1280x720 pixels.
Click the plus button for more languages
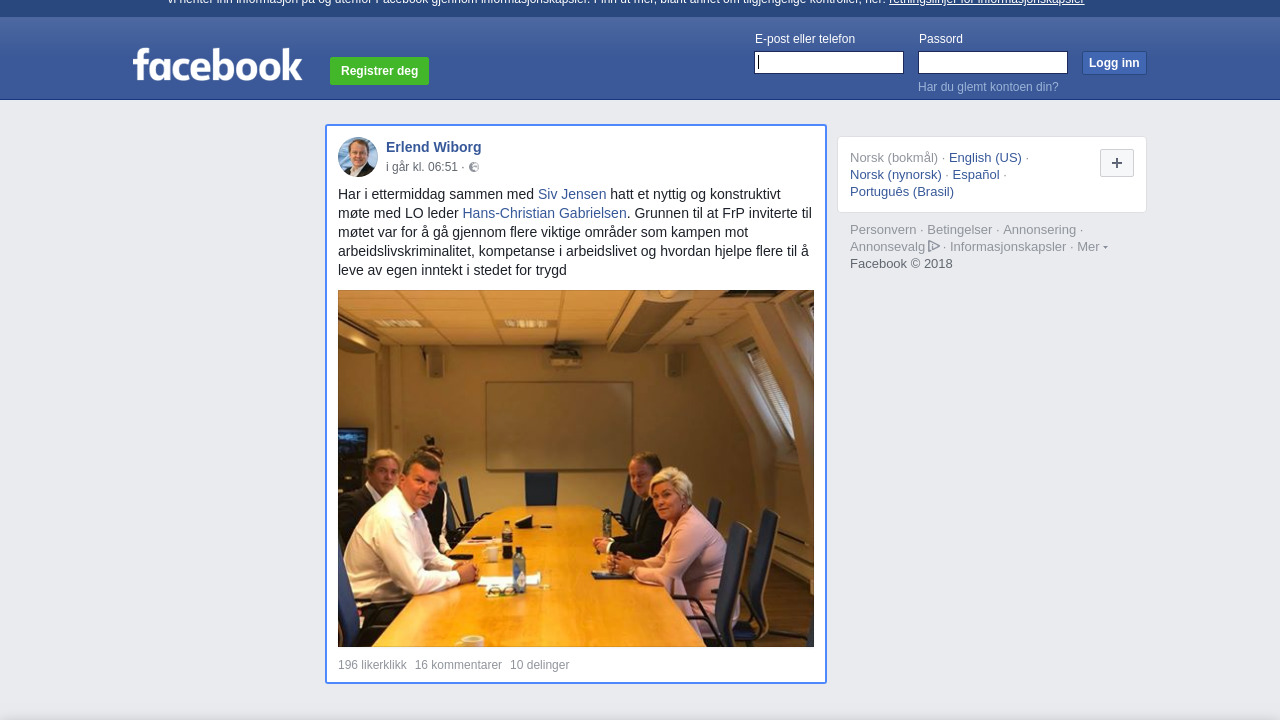[x=1117, y=163]
